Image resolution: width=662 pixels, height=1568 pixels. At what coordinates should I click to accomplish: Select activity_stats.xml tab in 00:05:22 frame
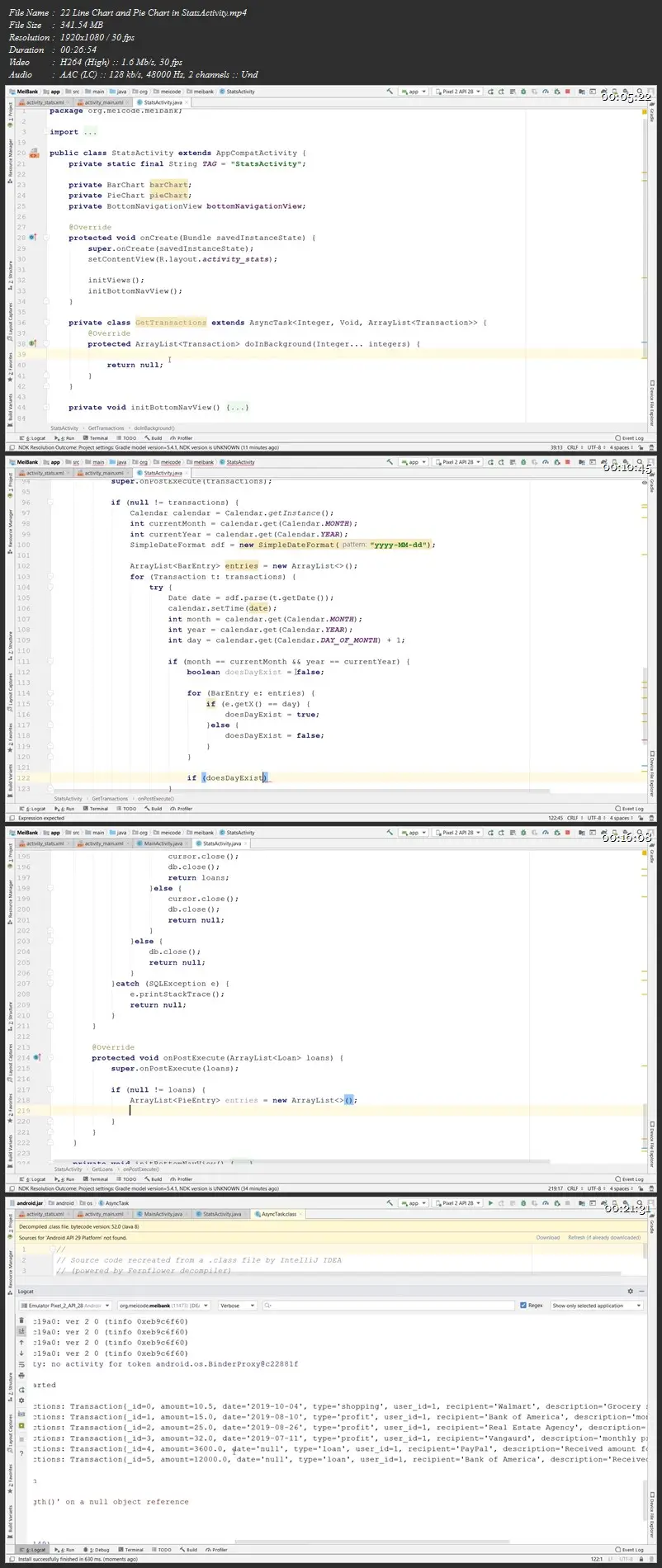tap(43, 102)
